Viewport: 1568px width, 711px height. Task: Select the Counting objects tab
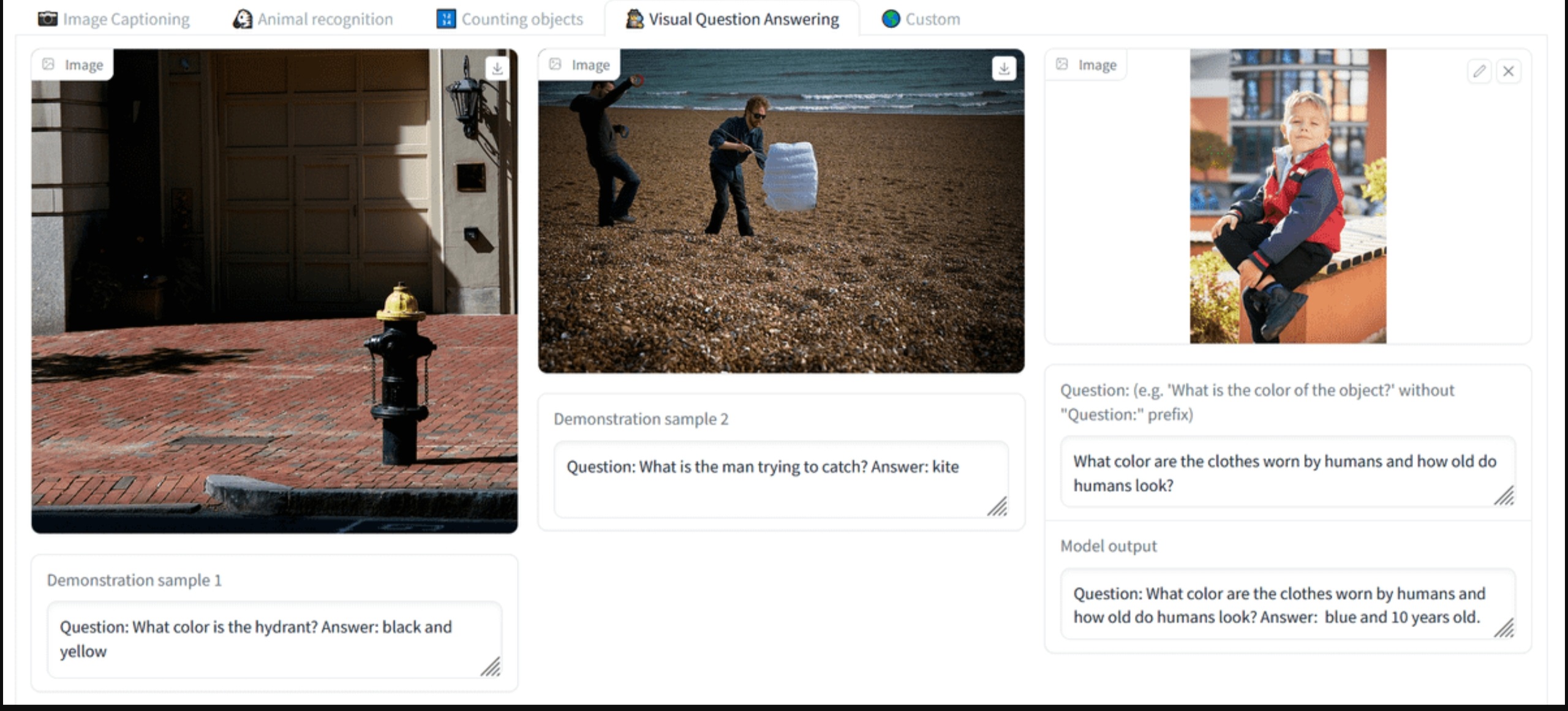click(522, 19)
